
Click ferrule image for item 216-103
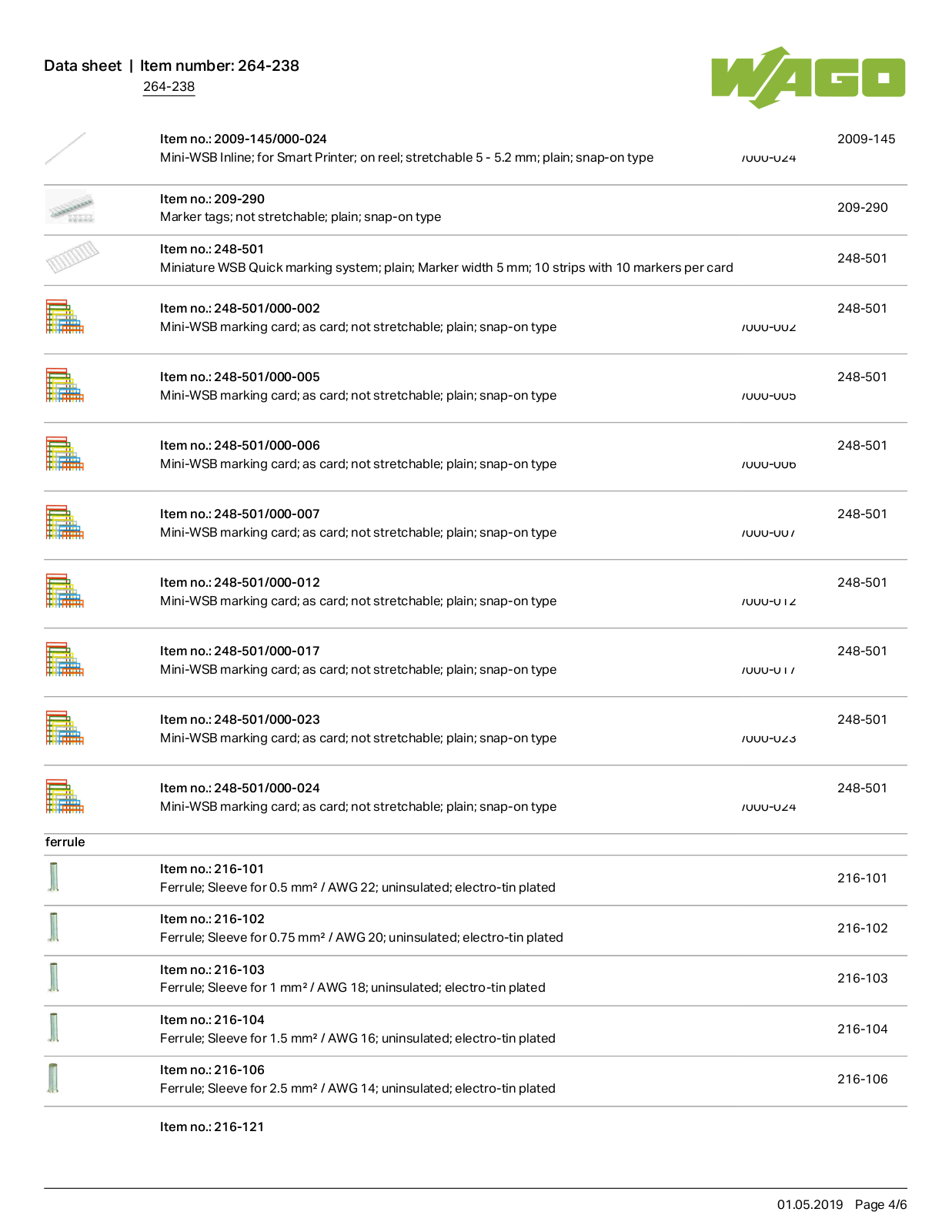53,977
